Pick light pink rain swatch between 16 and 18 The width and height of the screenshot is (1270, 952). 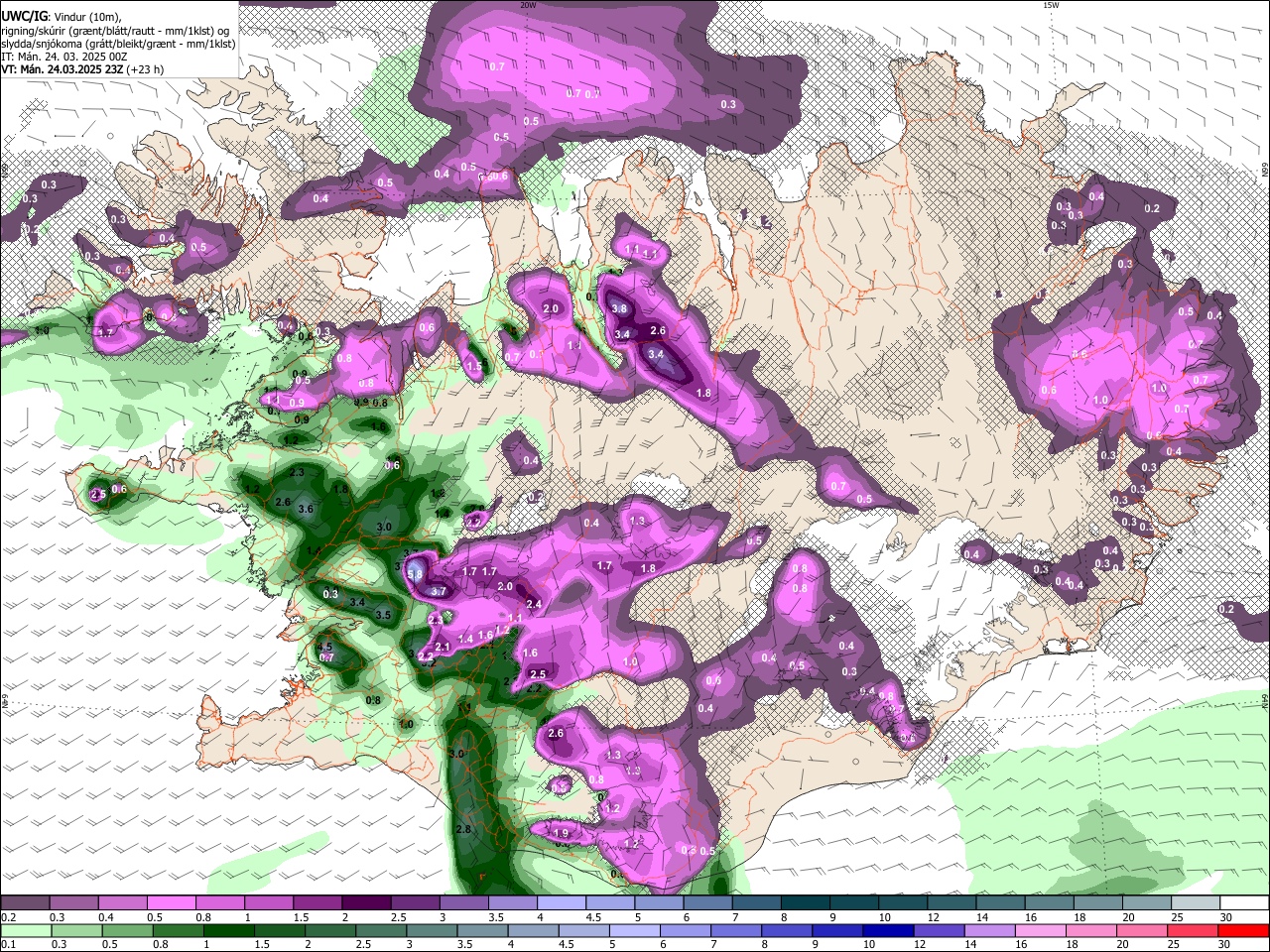1040,930
